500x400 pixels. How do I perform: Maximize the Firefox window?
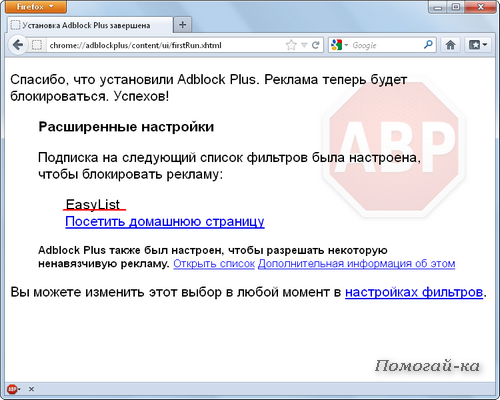coord(456,7)
